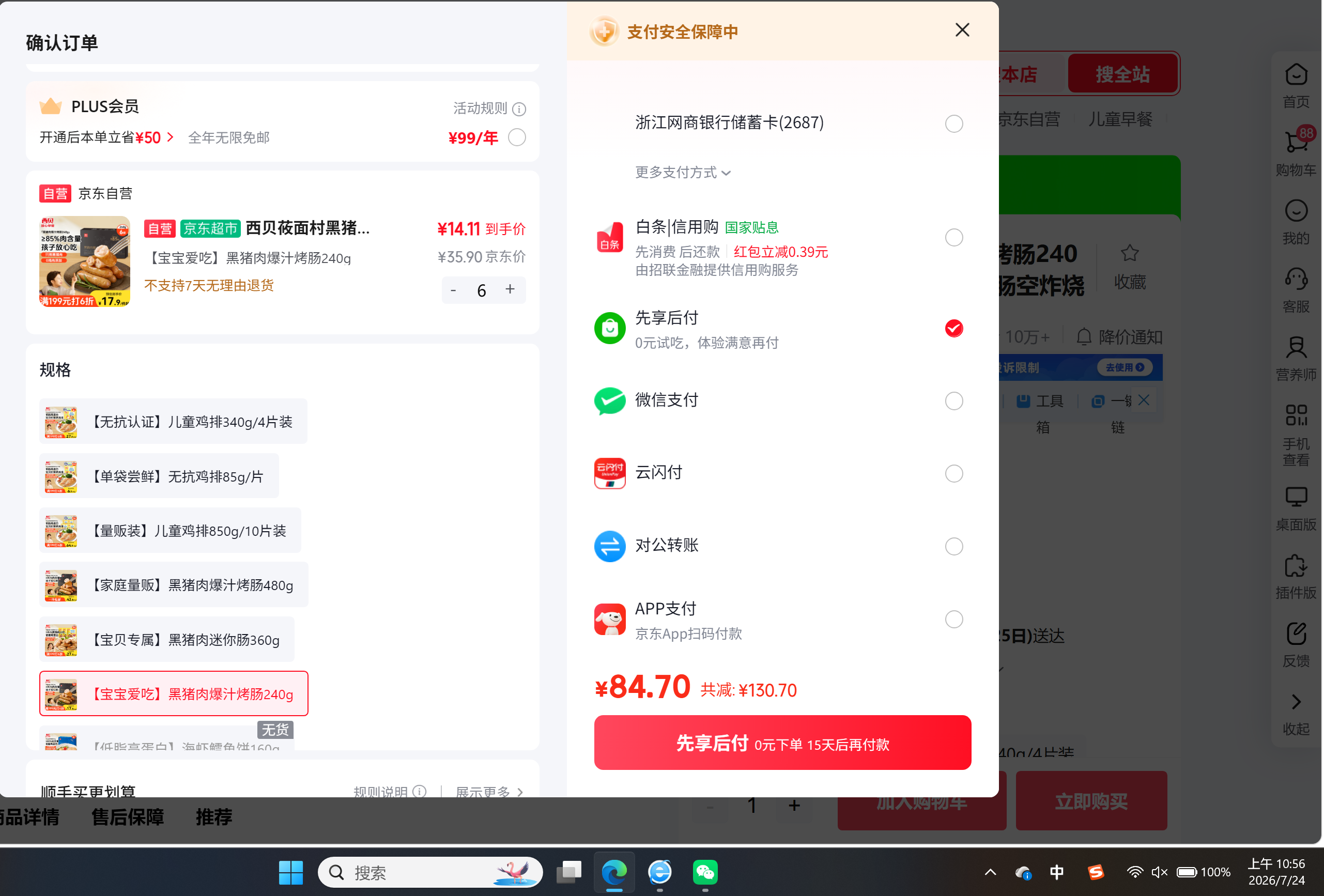
Task: Open WeChat from taskbar
Action: tap(705, 872)
